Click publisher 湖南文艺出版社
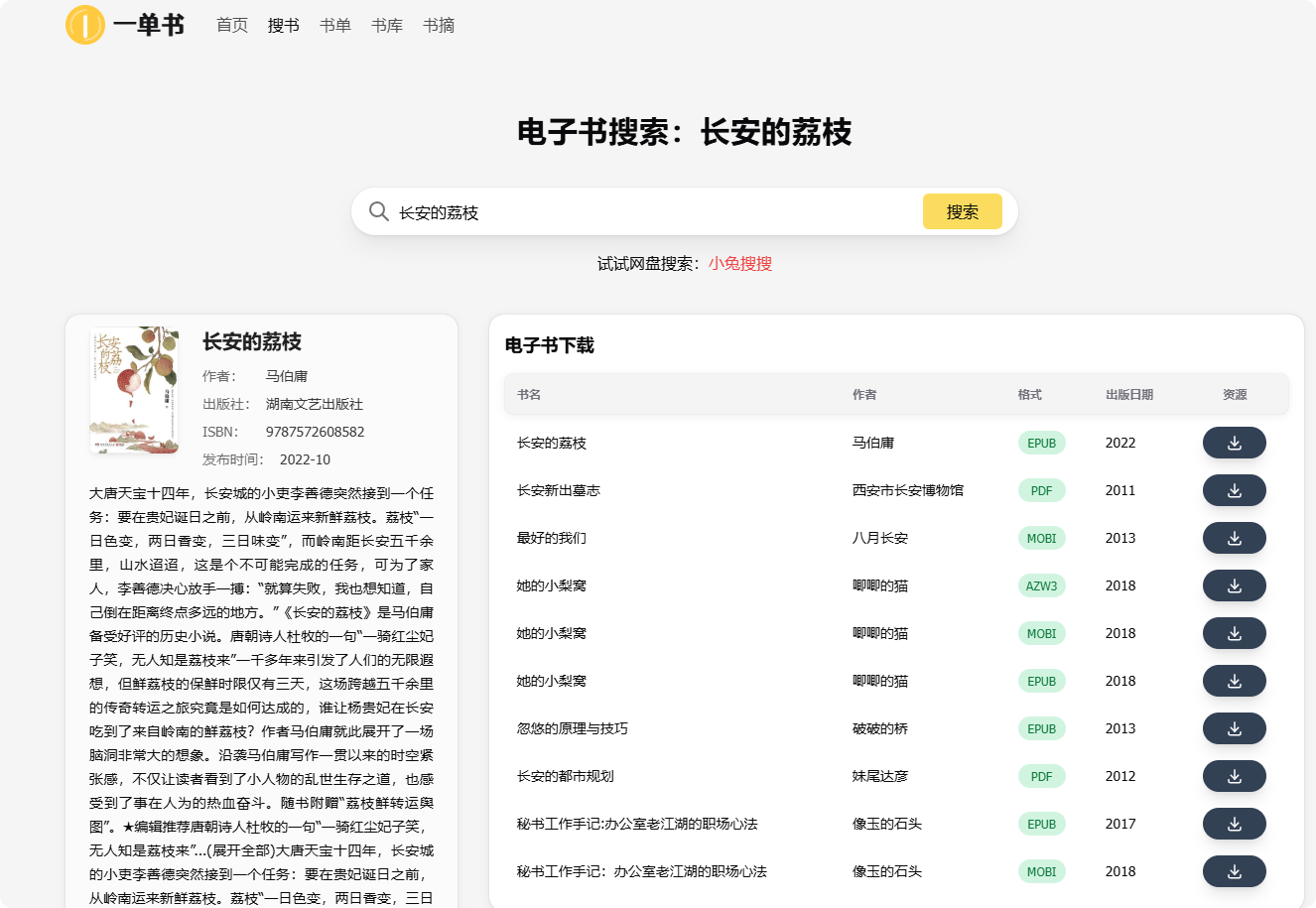 [315, 404]
